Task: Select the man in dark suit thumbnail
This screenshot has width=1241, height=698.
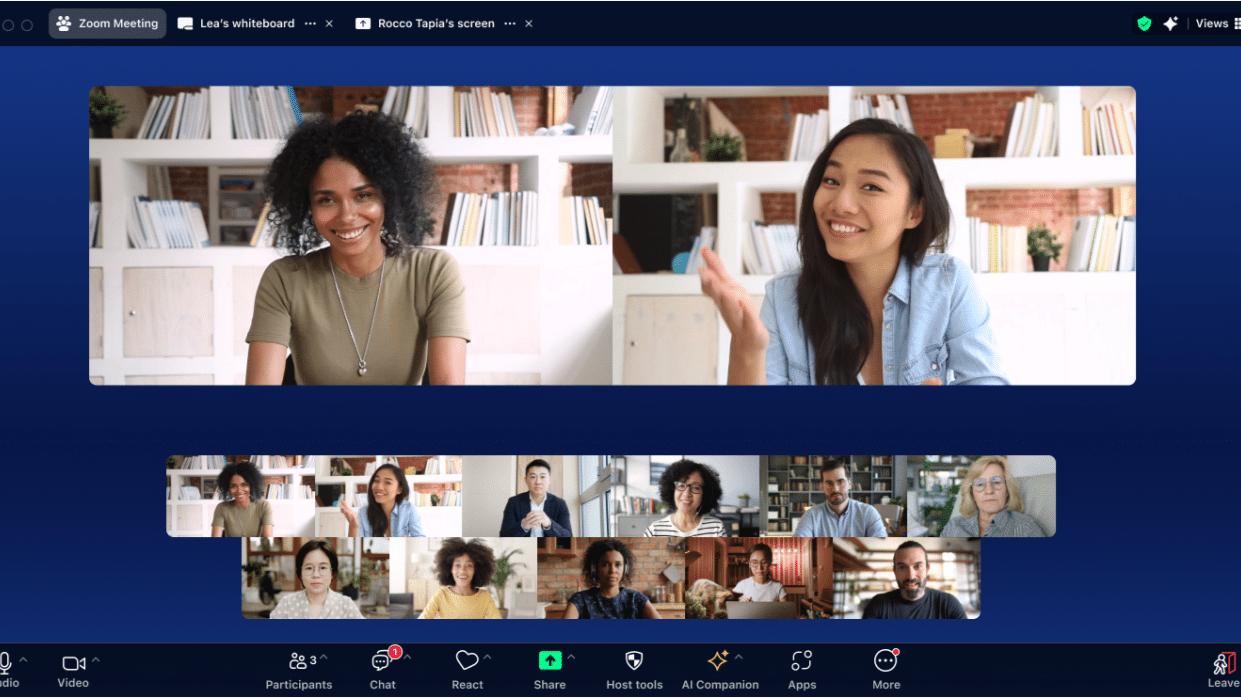Action: point(536,496)
